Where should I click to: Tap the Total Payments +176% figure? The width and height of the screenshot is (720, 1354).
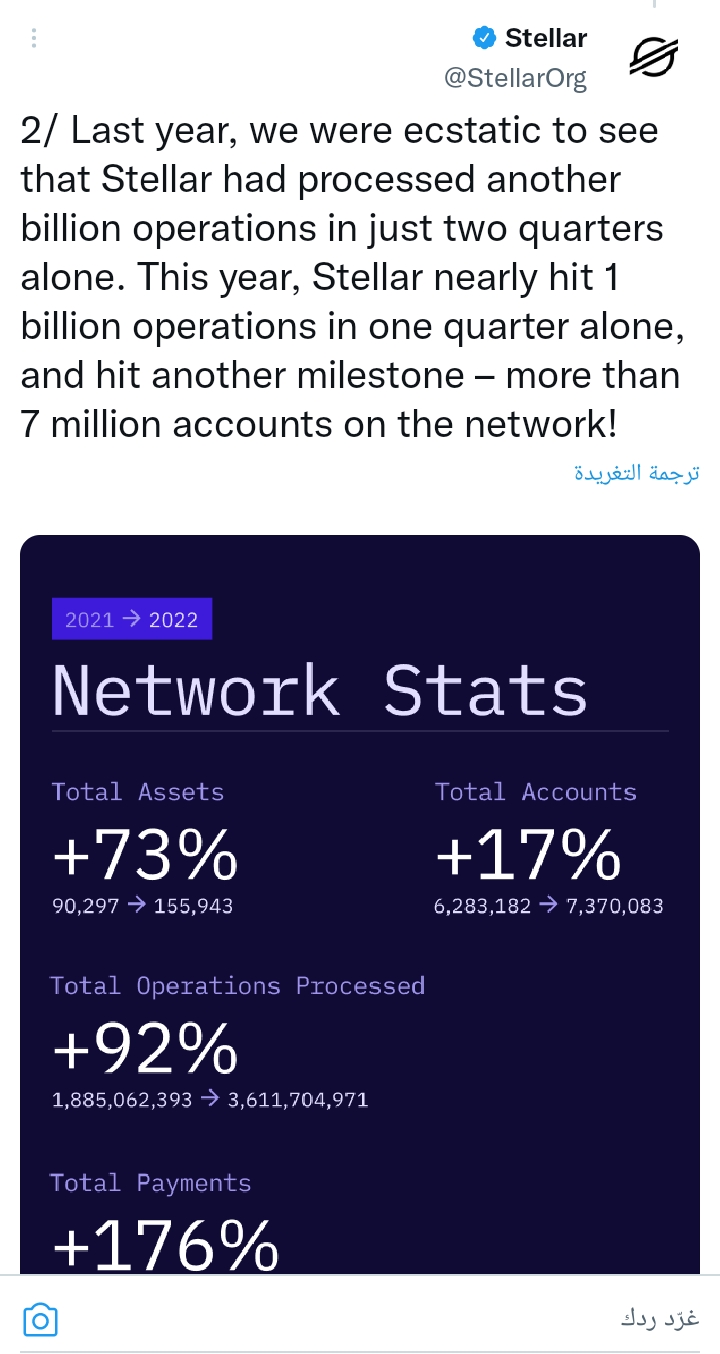point(165,1244)
